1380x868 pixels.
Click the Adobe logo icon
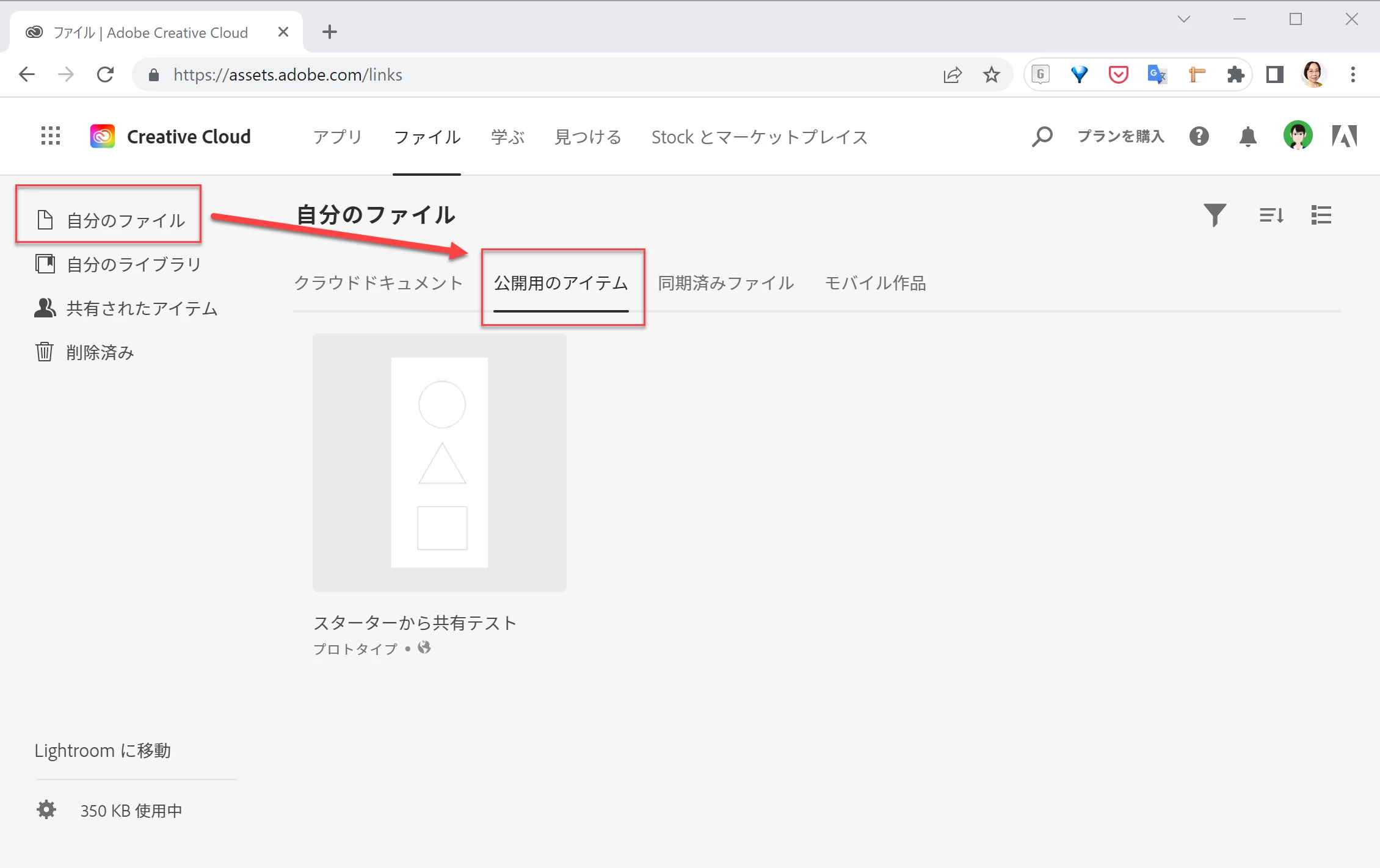point(1345,136)
